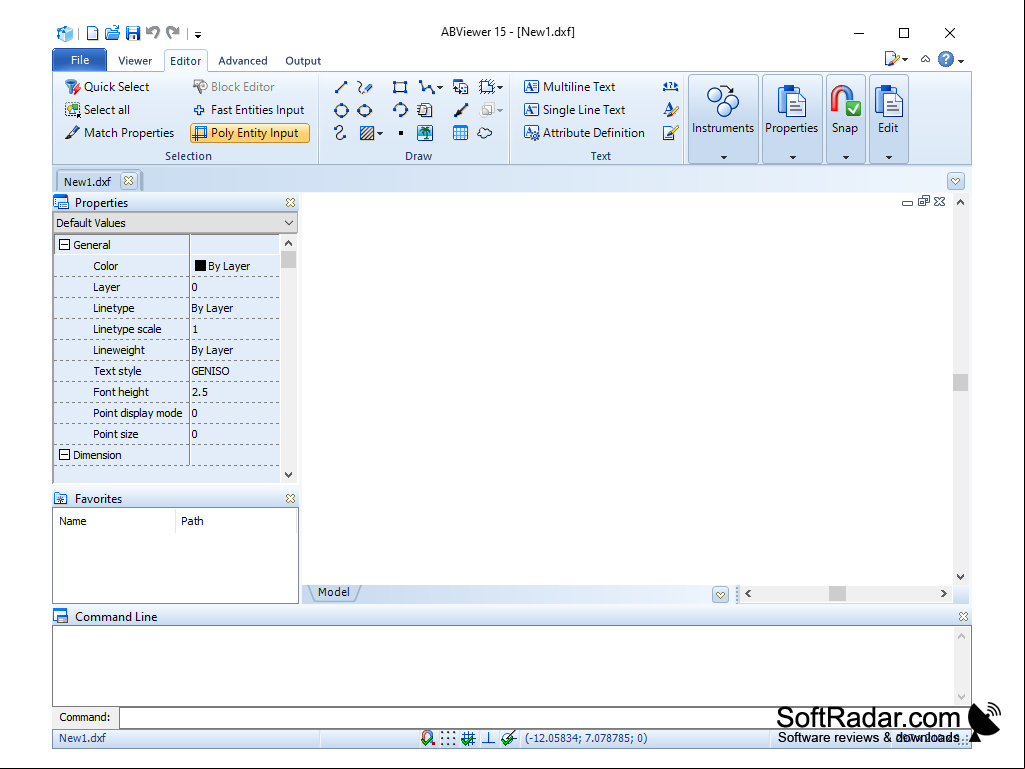Toggle Fast Entities Input
This screenshot has height=769, width=1025.
pyautogui.click(x=249, y=110)
